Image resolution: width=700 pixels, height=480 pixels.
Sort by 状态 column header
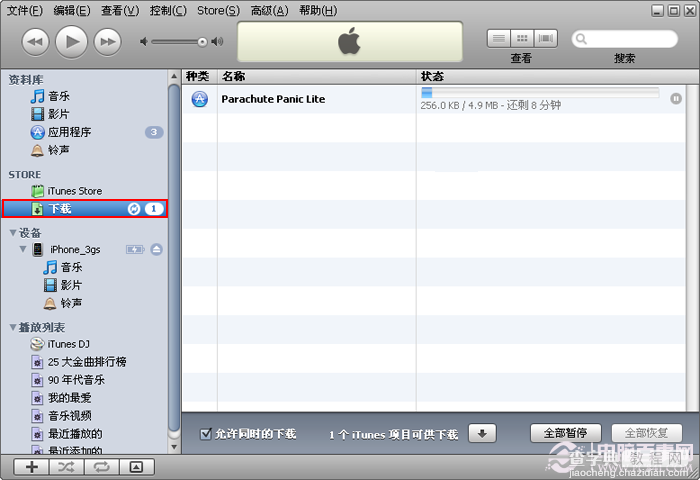click(x=557, y=76)
